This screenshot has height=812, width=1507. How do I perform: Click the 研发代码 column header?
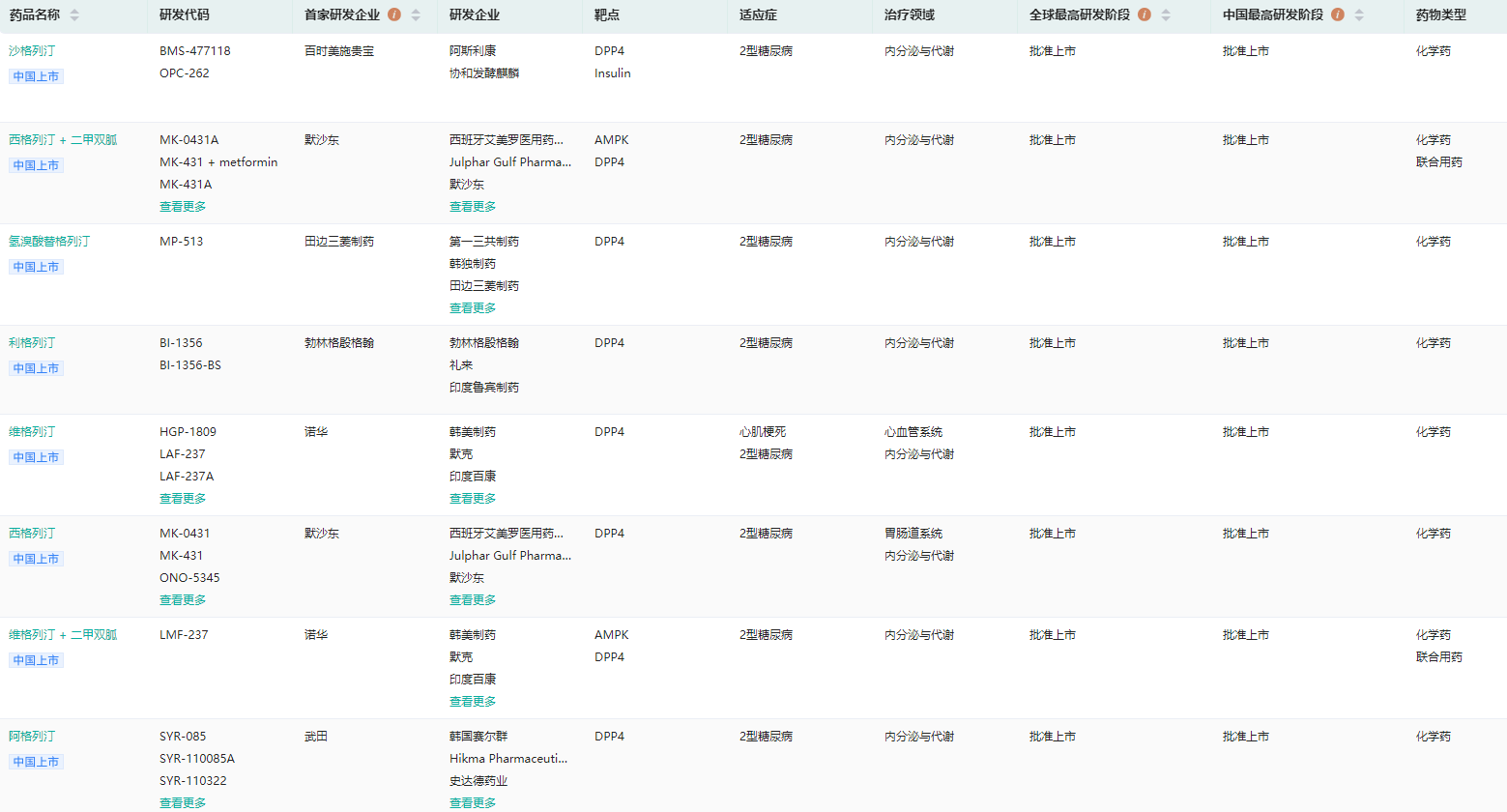[184, 14]
